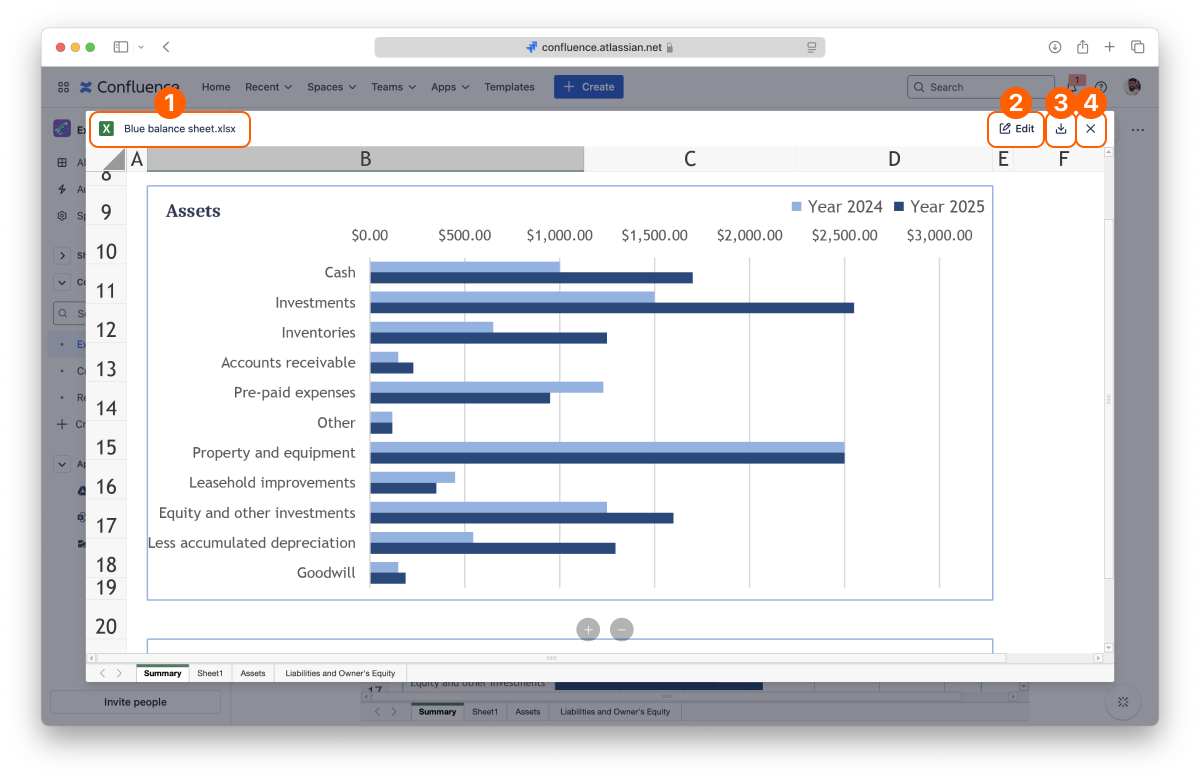Viewport: 1200px width, 780px height.
Task: Open the user profile avatar
Action: tap(1133, 87)
